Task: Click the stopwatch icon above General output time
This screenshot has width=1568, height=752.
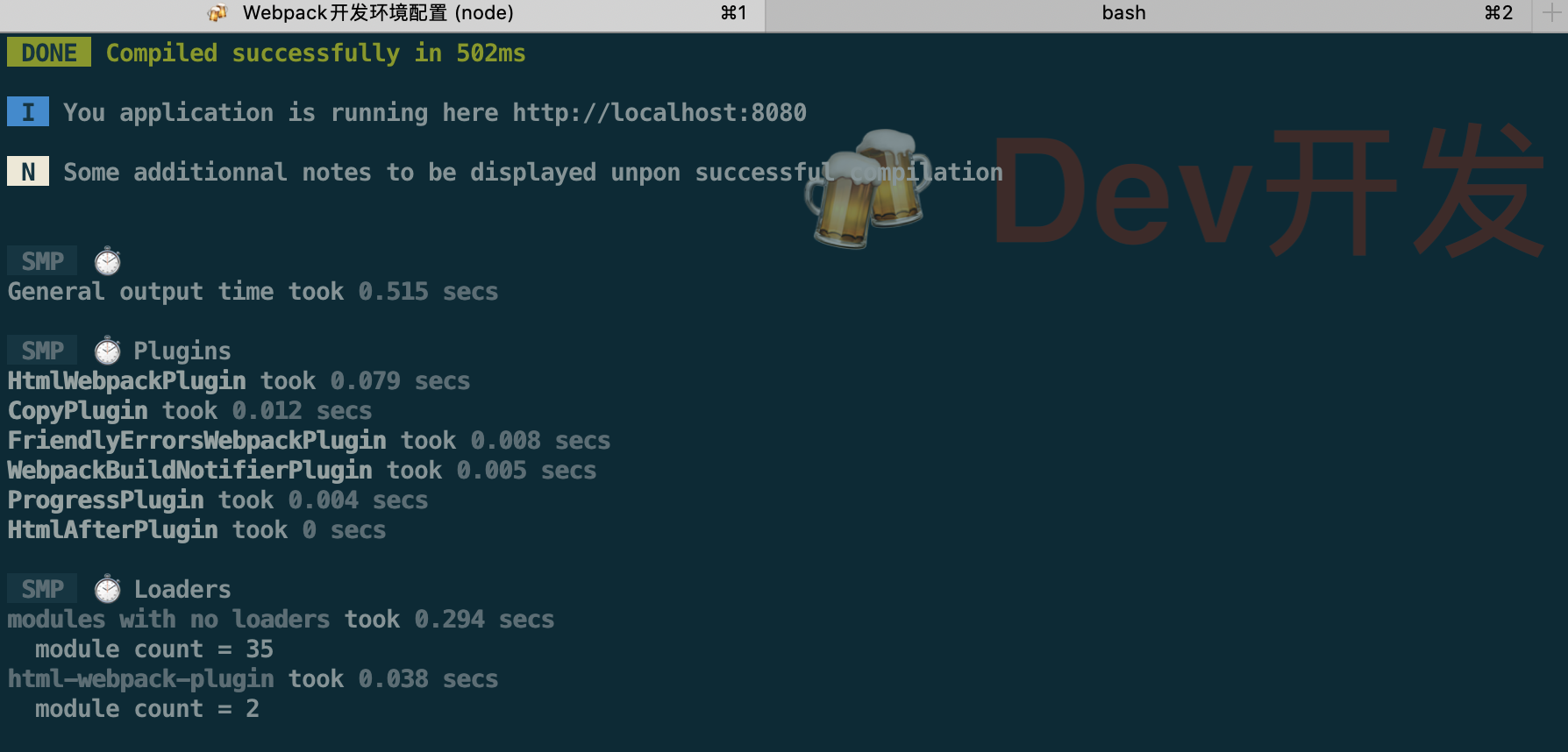Action: (108, 261)
